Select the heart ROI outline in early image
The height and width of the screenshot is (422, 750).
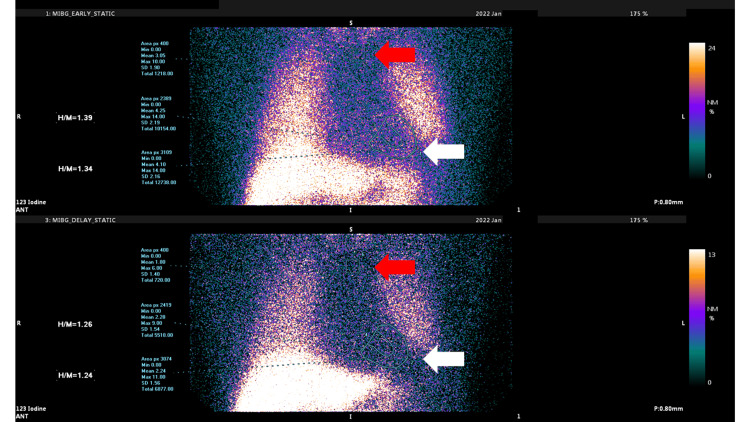[x=393, y=135]
